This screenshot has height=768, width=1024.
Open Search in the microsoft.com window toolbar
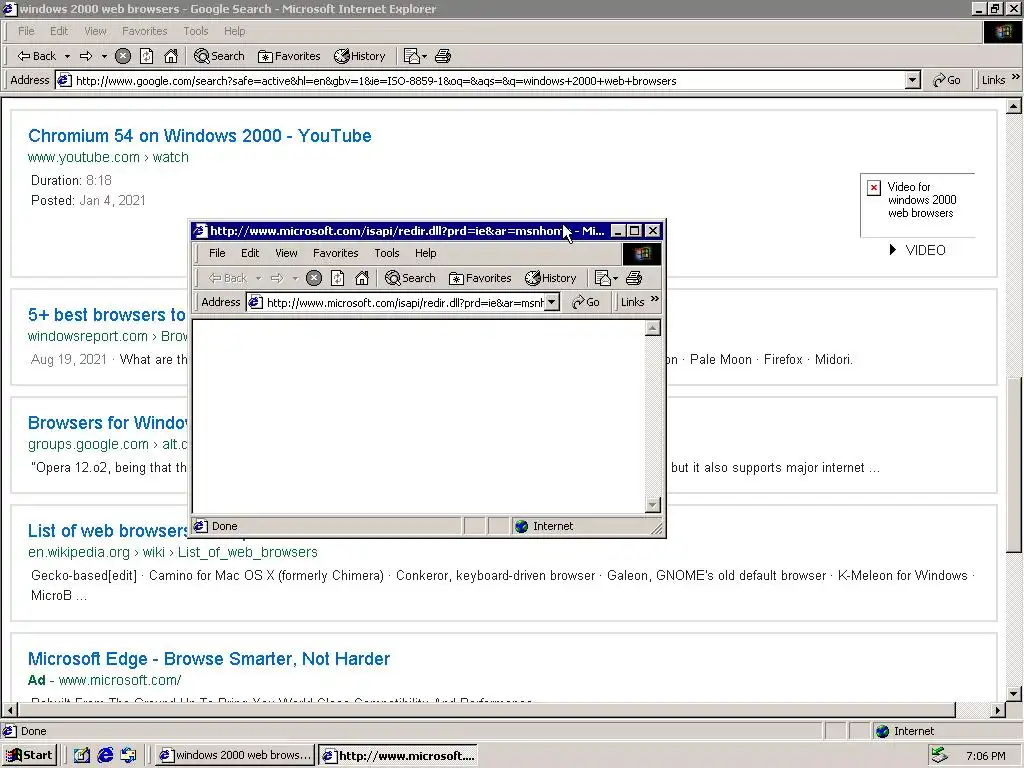[410, 278]
